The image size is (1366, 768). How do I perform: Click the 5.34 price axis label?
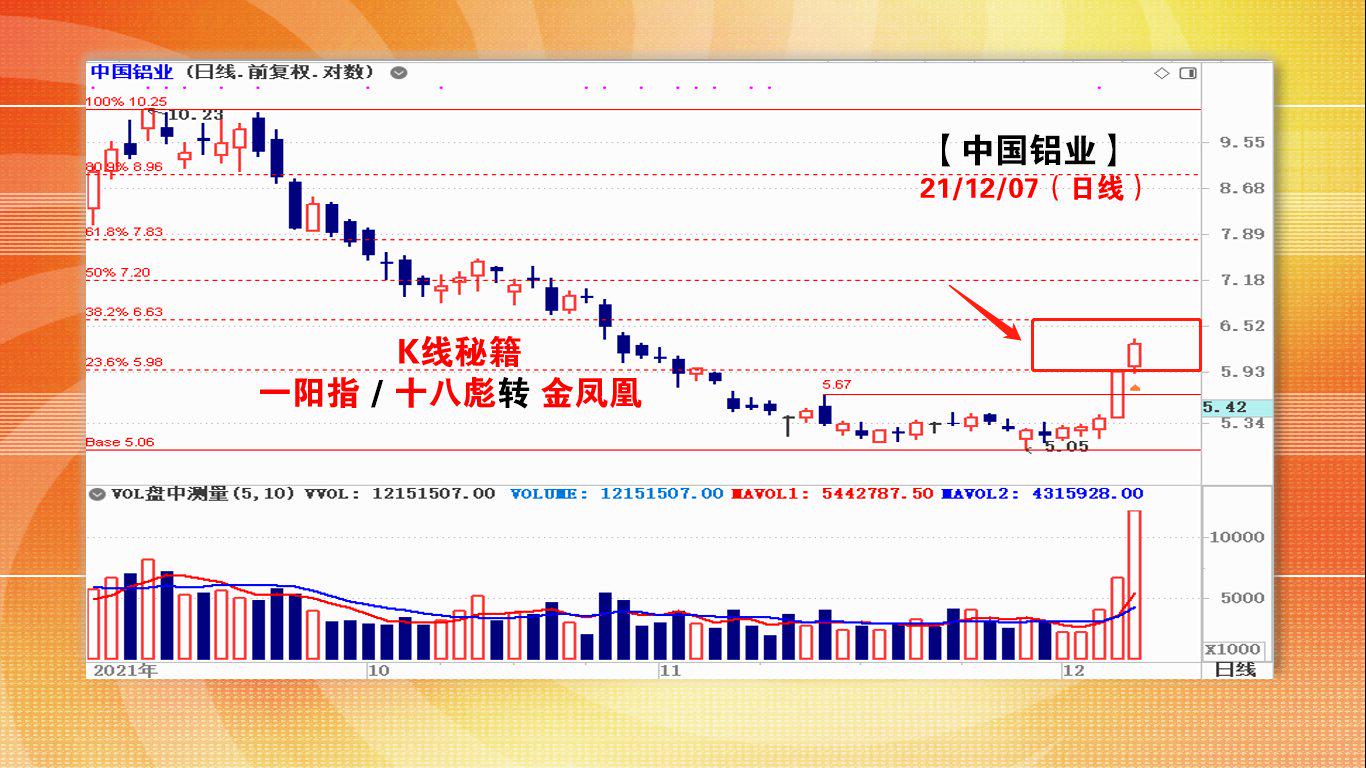click(x=1242, y=424)
